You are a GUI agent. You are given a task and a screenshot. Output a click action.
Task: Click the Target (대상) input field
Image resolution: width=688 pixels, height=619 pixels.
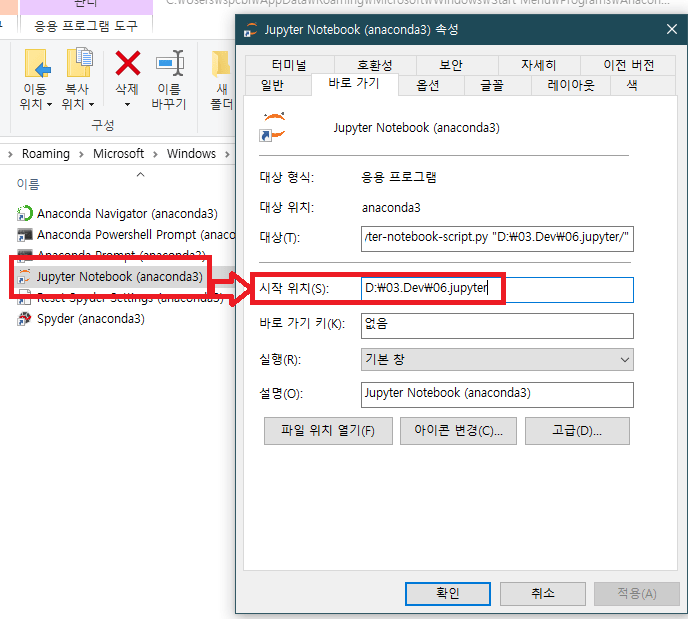[x=497, y=239]
